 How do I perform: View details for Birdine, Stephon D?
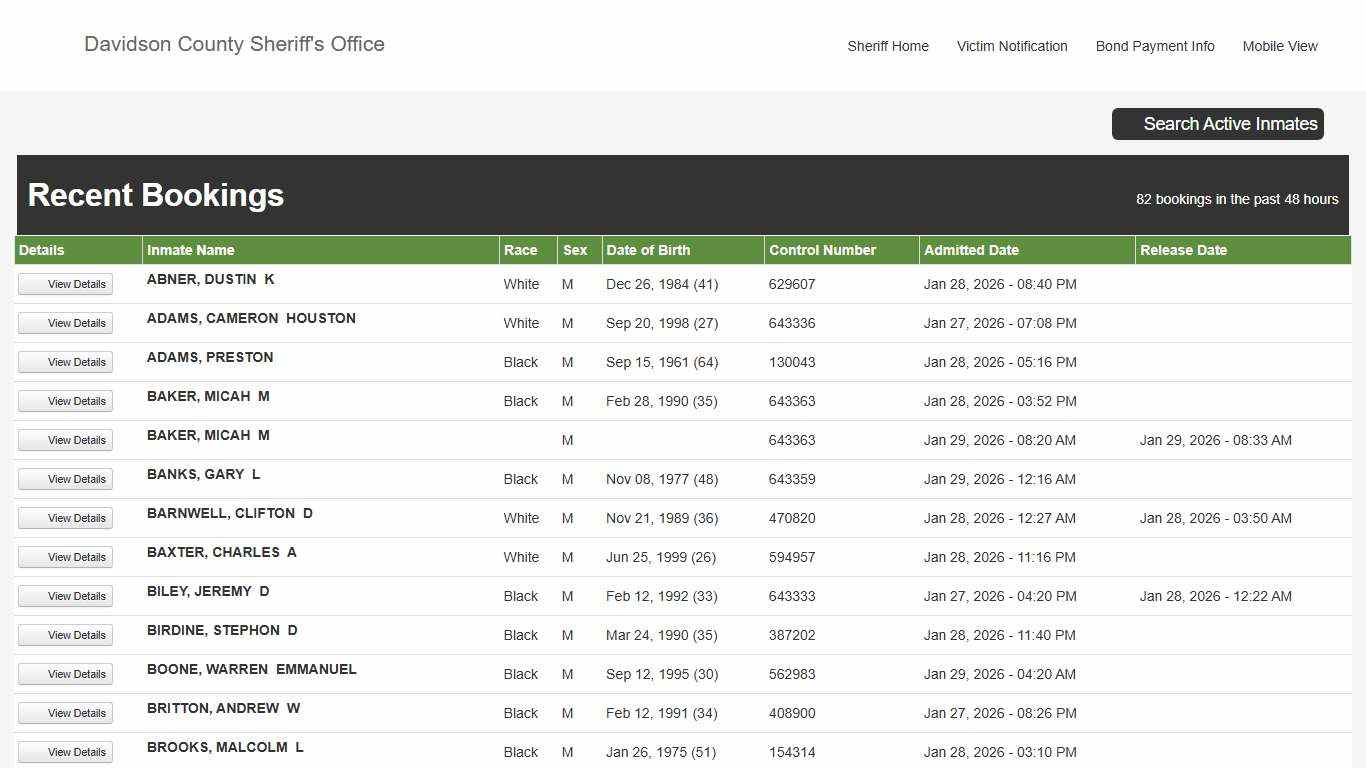pos(65,635)
